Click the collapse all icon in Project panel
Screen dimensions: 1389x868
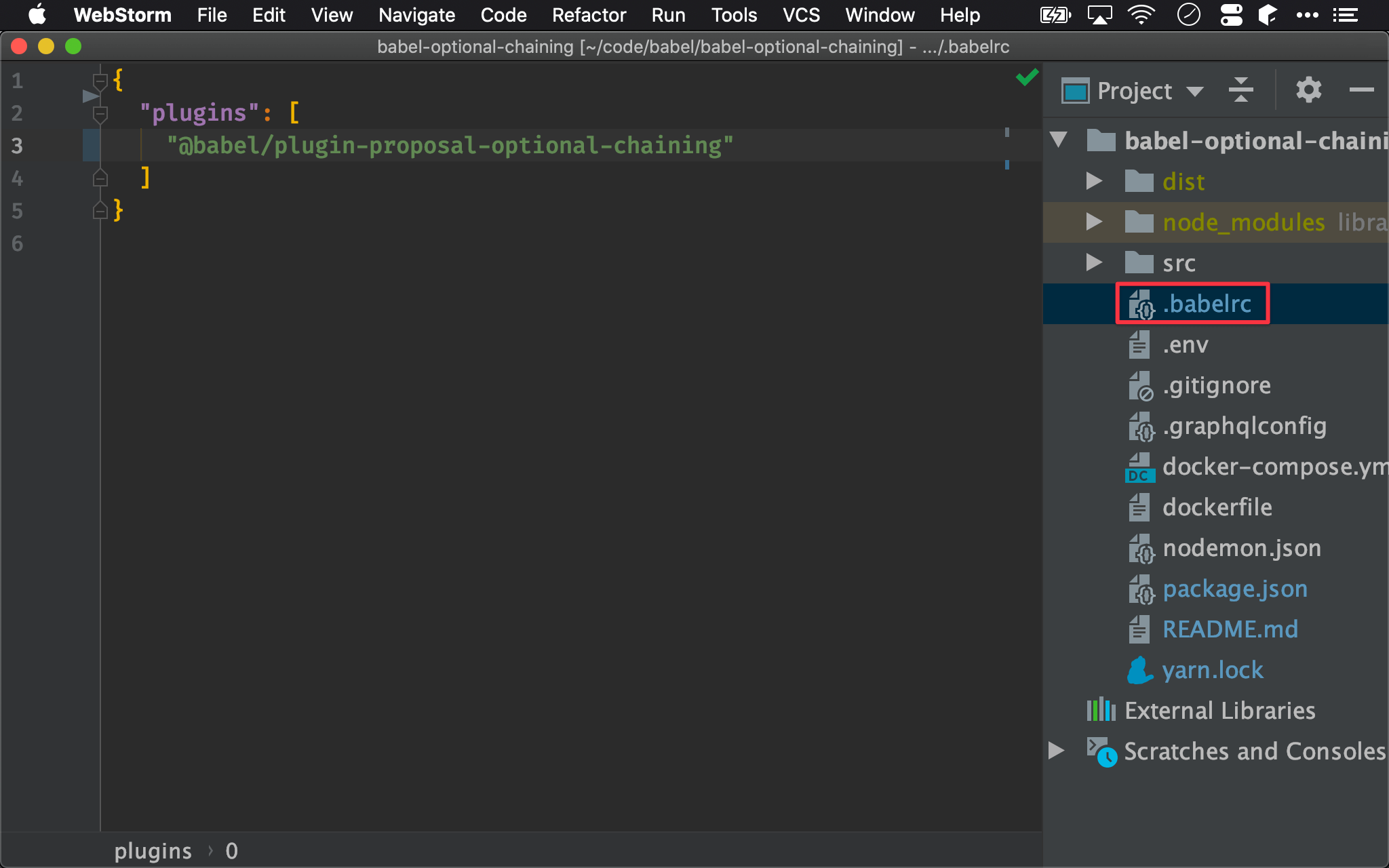[1240, 90]
